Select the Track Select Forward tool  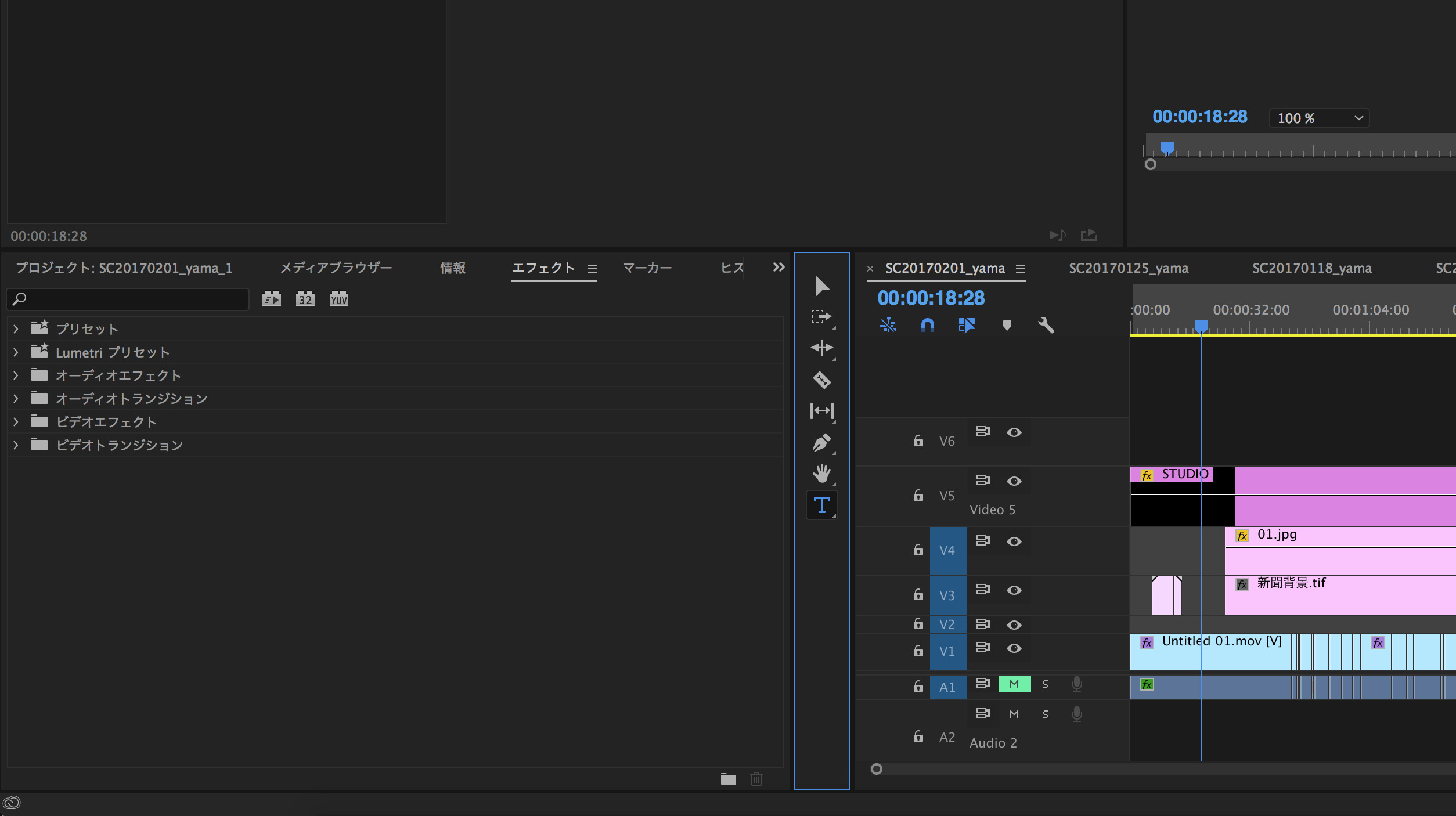click(x=821, y=316)
